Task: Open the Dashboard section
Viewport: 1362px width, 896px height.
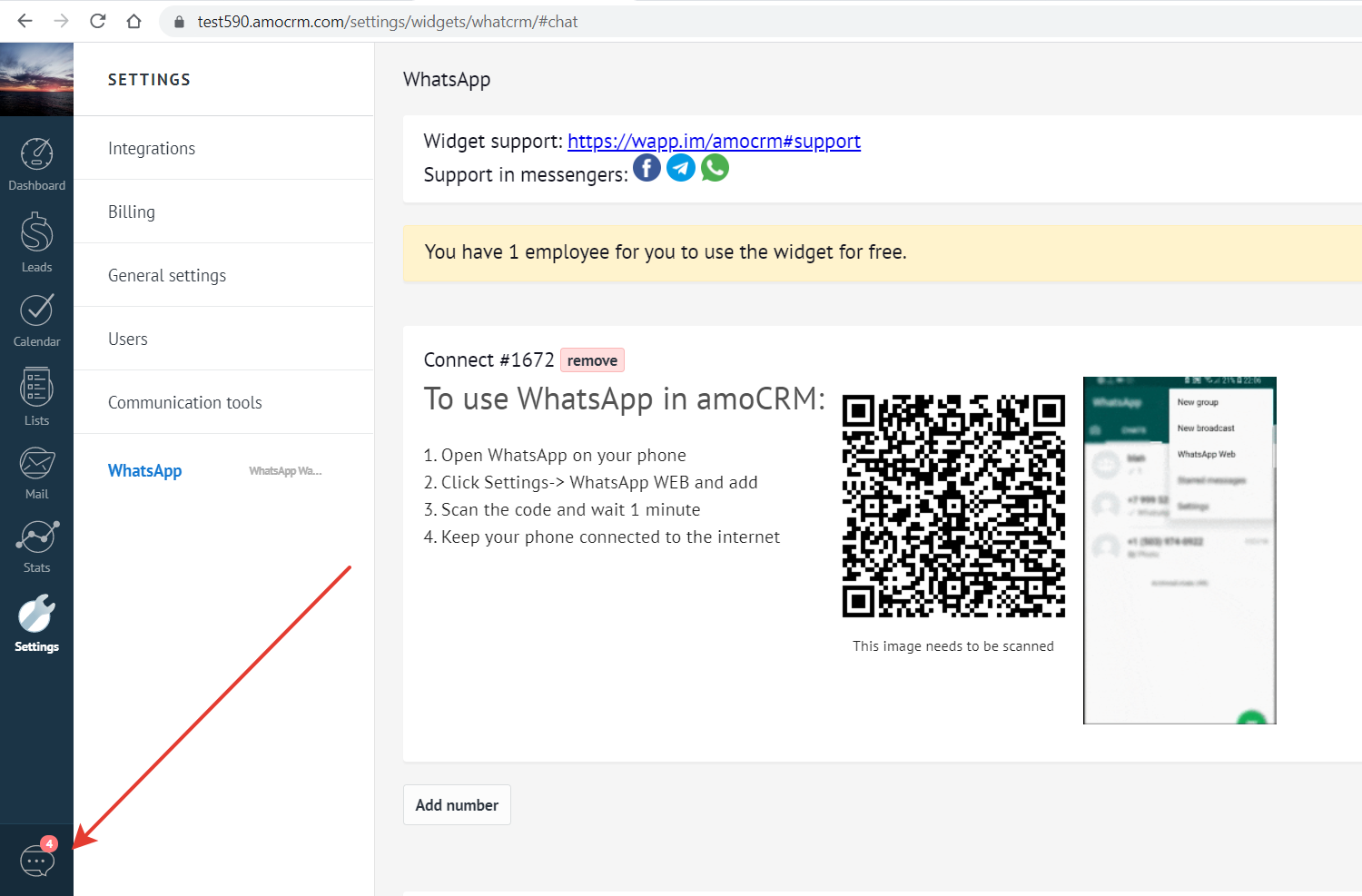Action: 36,164
